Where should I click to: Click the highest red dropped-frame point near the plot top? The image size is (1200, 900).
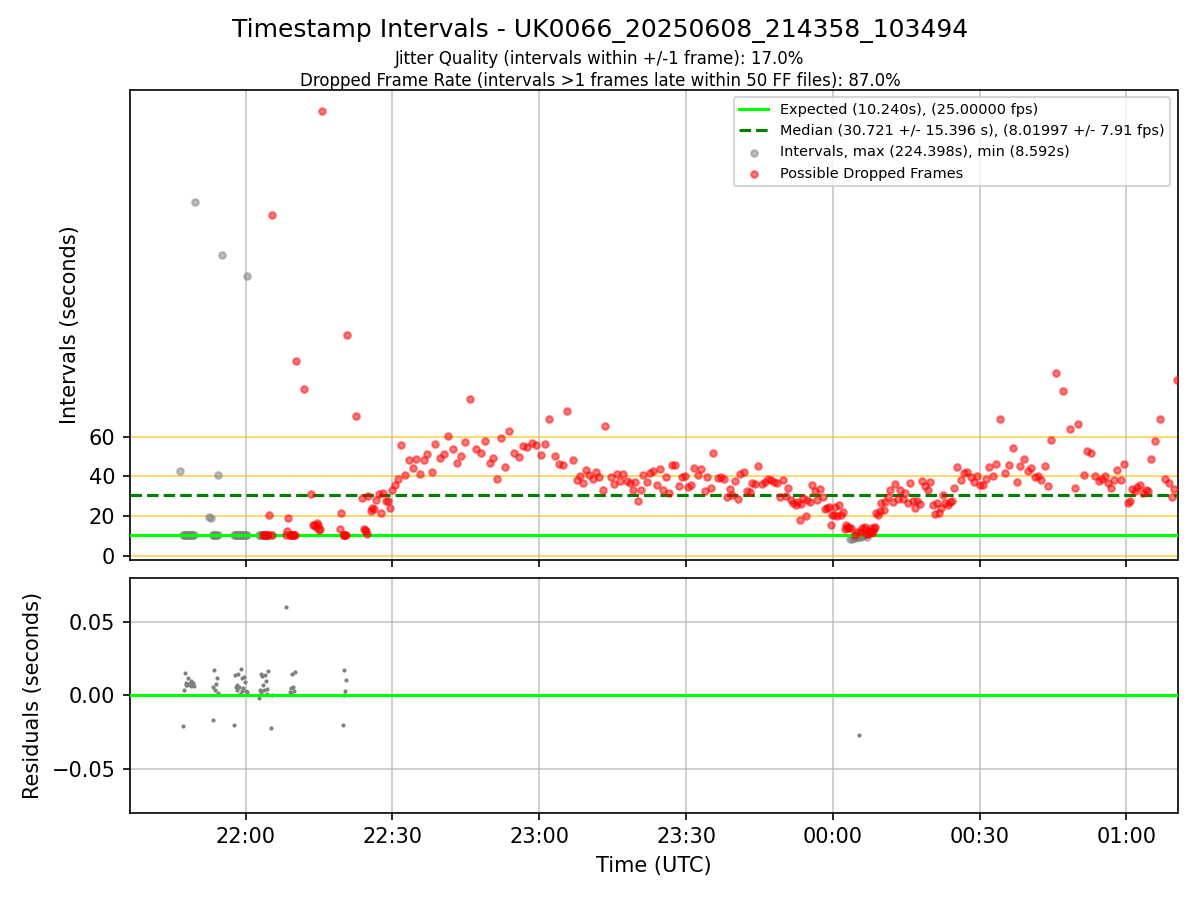tap(322, 111)
